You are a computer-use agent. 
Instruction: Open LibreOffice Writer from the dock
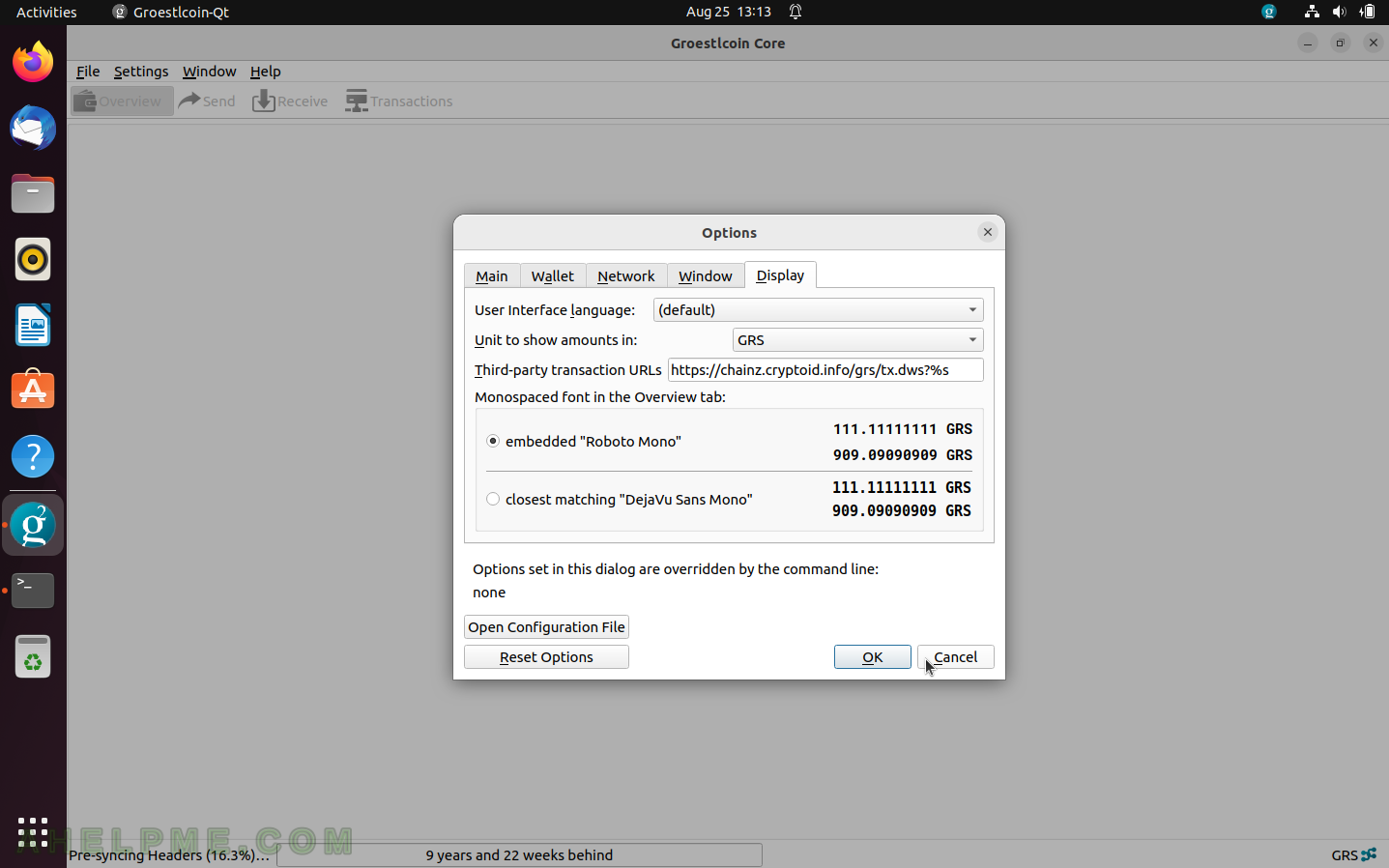click(33, 325)
